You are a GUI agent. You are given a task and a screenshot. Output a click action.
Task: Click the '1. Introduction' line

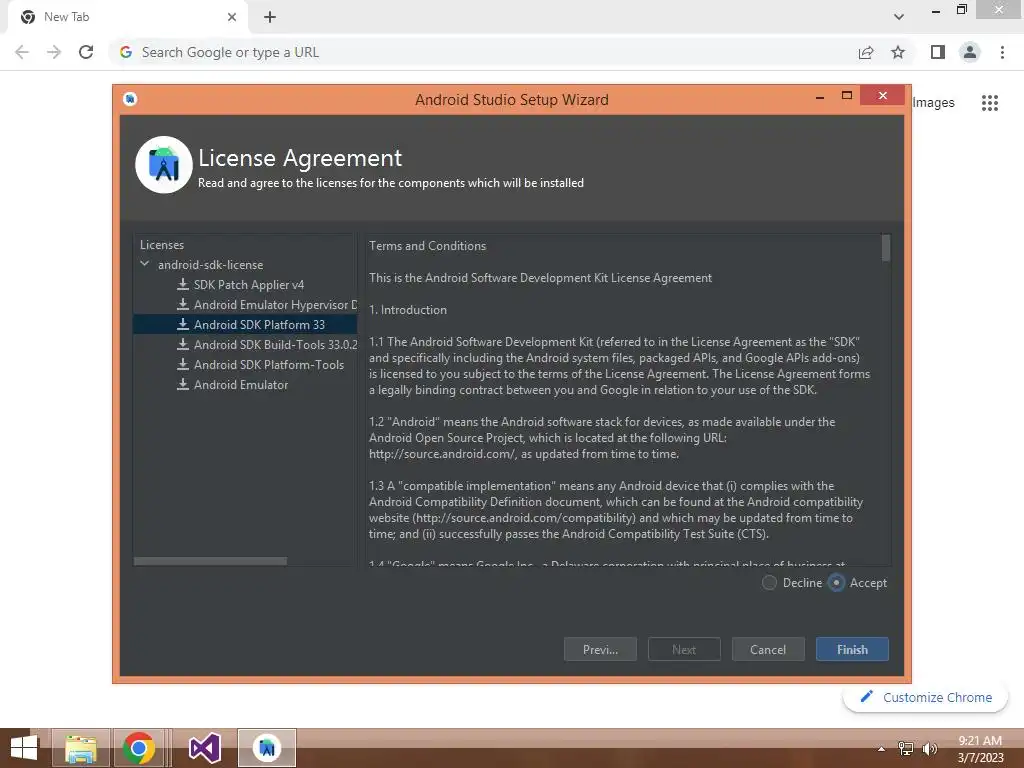coord(408,310)
